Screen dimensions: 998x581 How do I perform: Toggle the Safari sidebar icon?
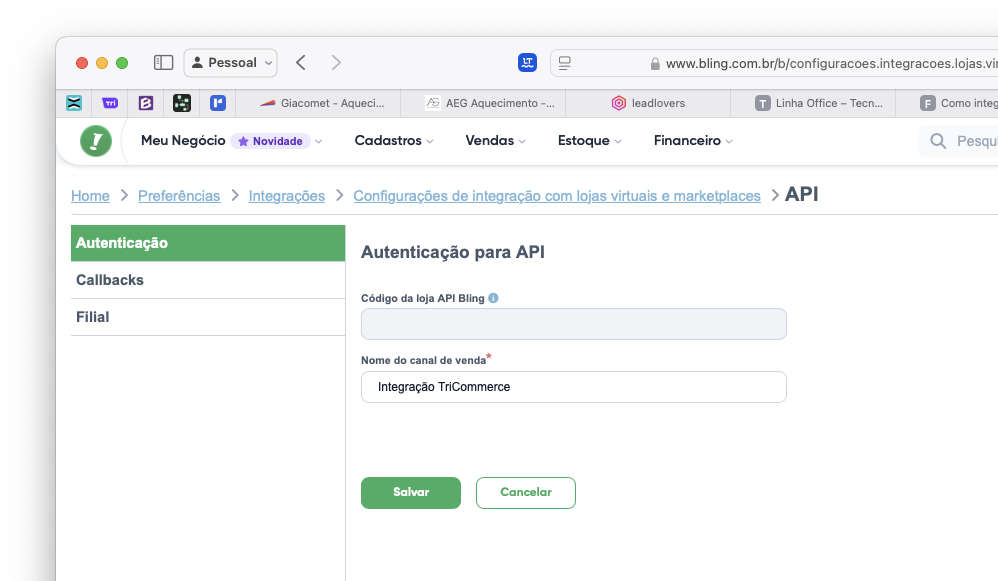coord(164,62)
